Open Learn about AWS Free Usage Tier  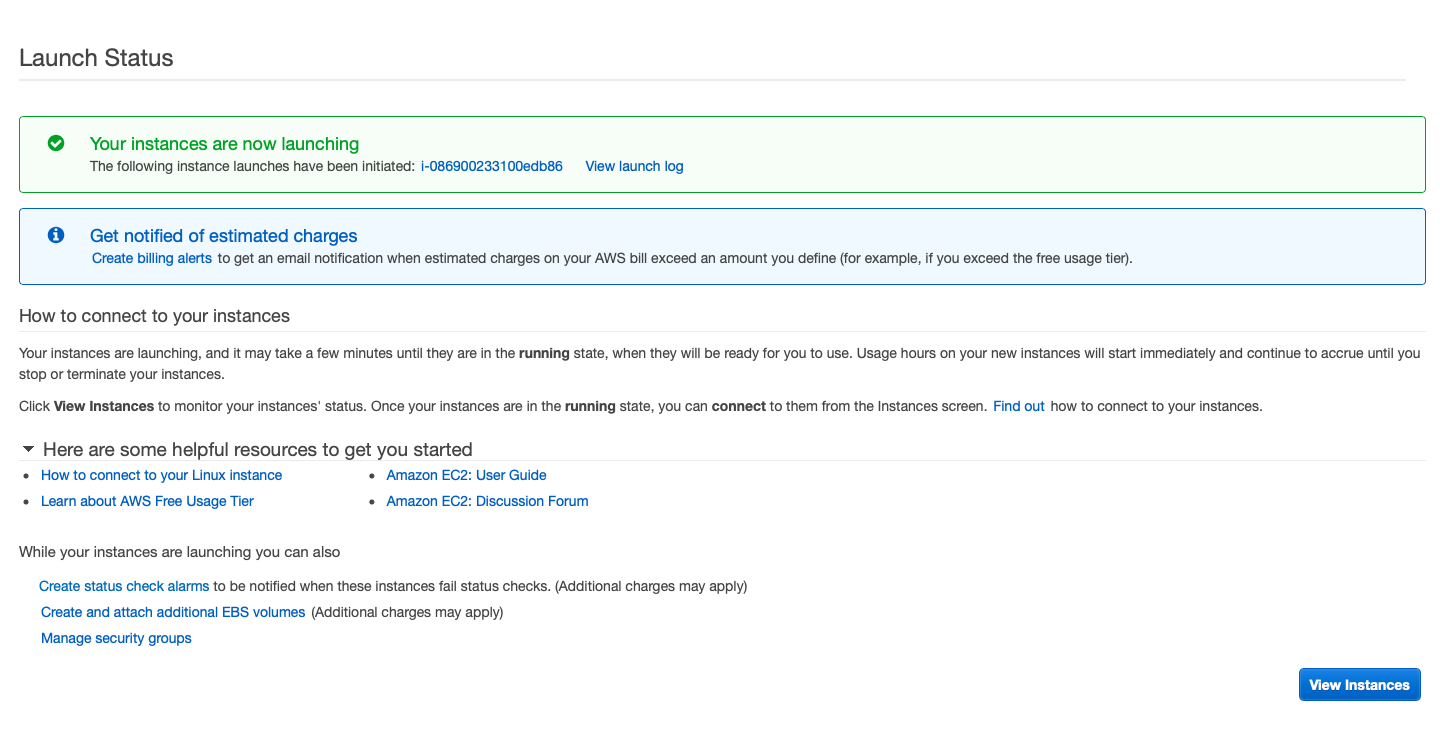[147, 501]
